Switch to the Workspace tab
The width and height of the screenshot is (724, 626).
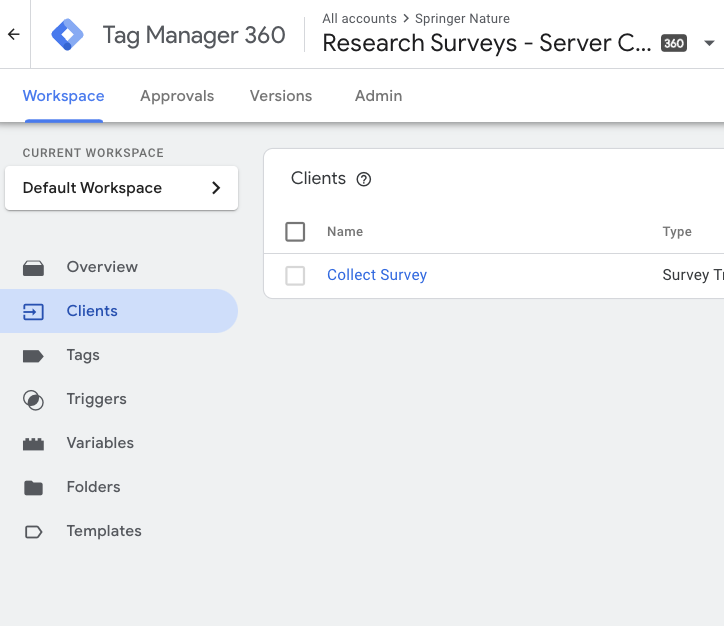tap(64, 96)
